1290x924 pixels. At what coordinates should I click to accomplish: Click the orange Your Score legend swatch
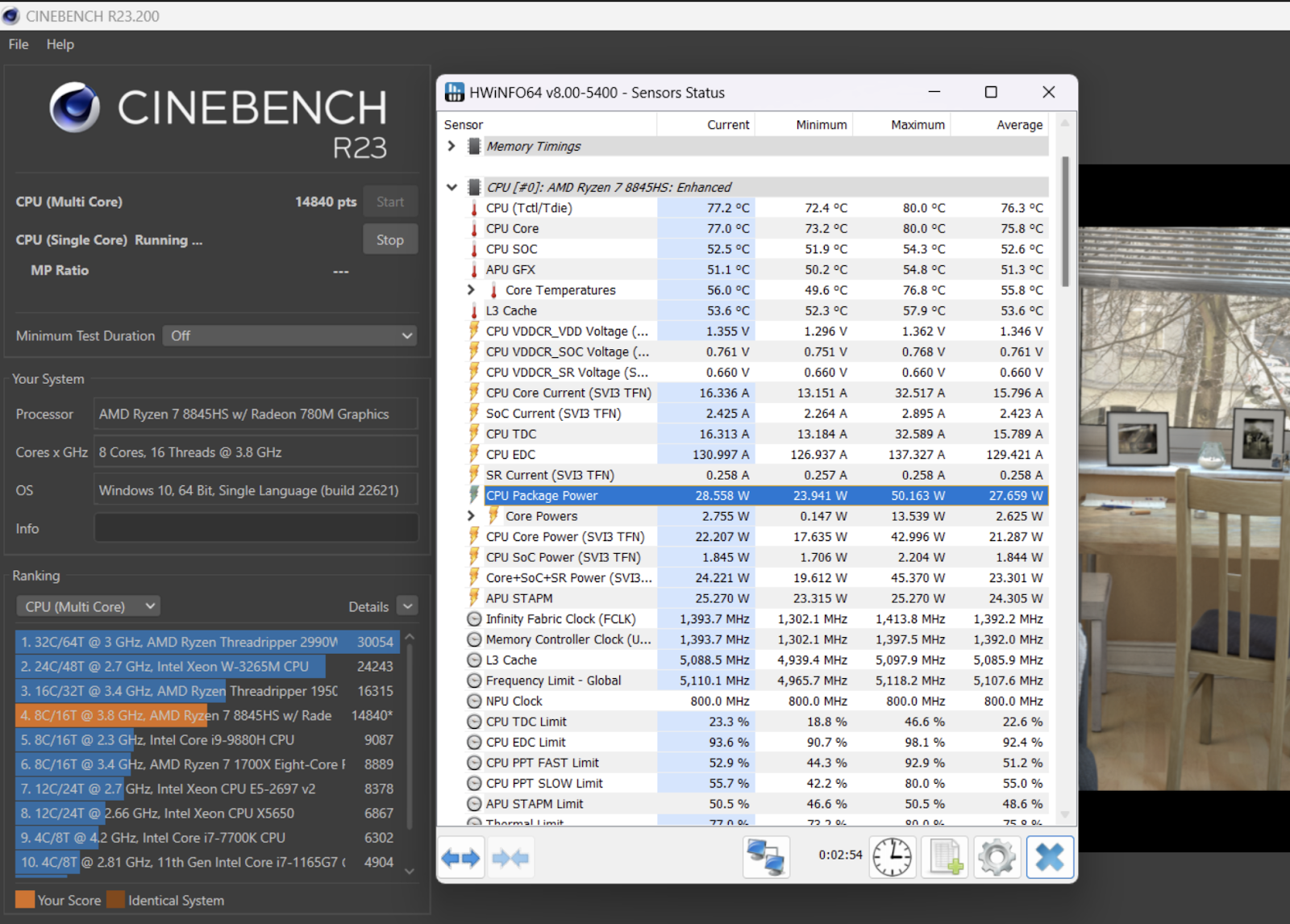25,900
